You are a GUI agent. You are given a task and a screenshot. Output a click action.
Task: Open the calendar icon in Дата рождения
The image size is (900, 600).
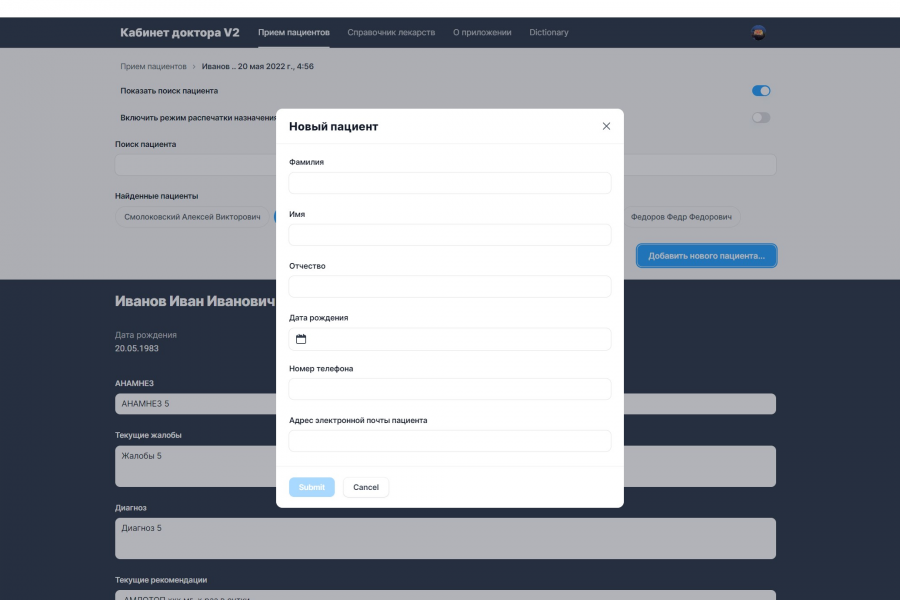[301, 339]
